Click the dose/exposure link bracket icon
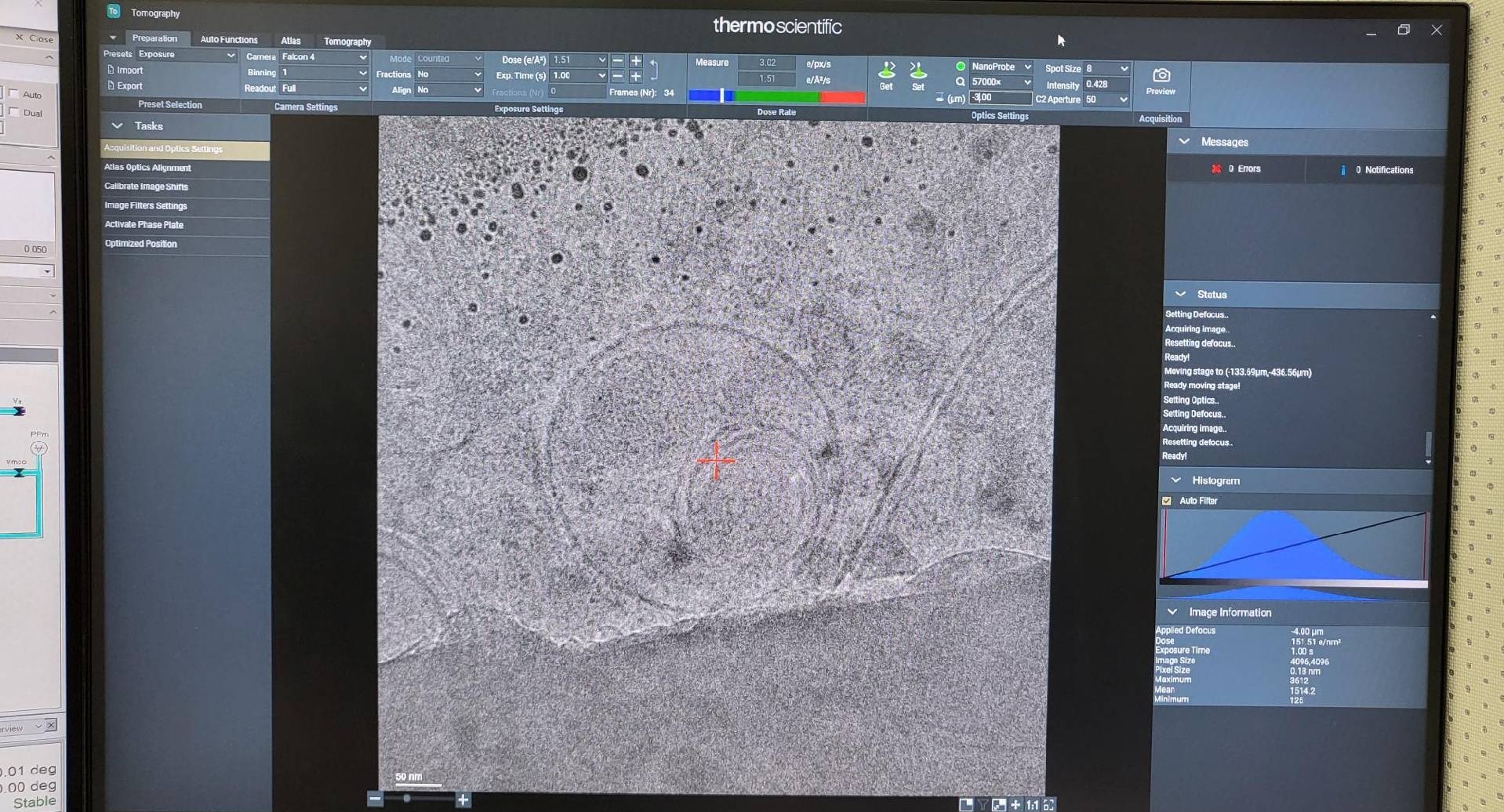Image resolution: width=1504 pixels, height=812 pixels. pyautogui.click(x=654, y=69)
